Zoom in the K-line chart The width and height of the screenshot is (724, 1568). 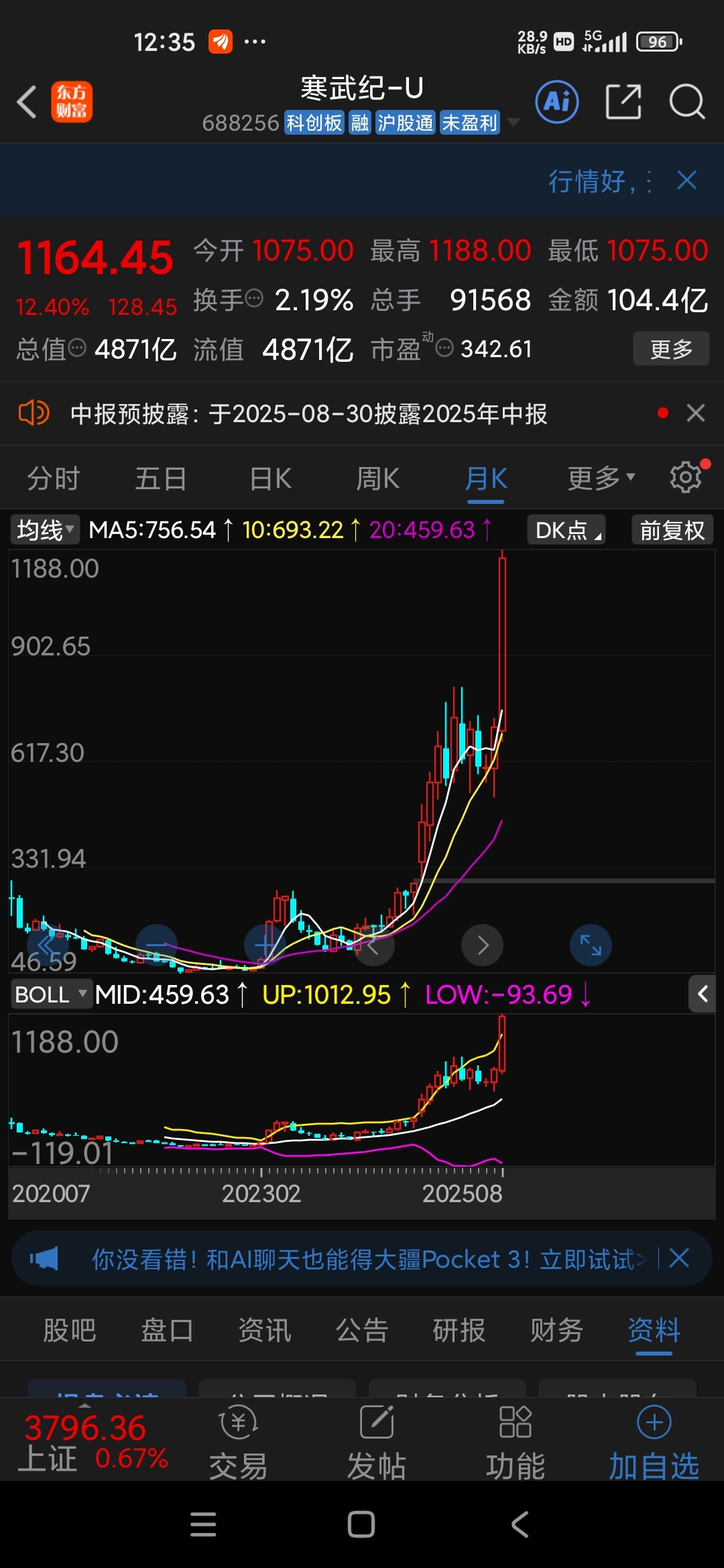(265, 945)
